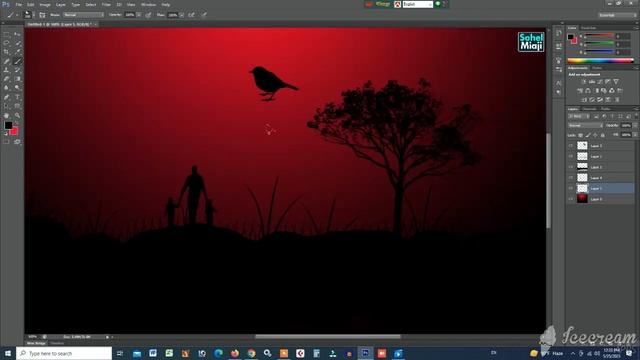This screenshot has height=360, width=640.
Task: Select the Lasso tool
Action: (x=7, y=43)
